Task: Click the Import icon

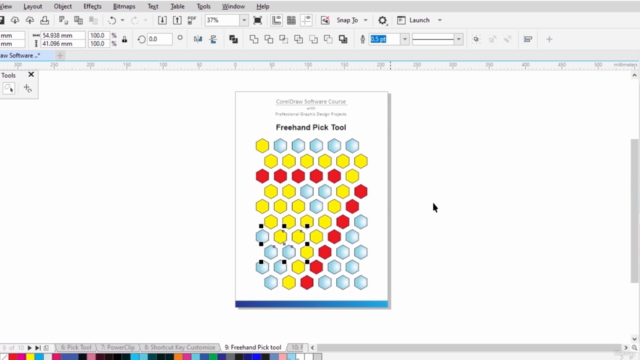Action: 162,20
